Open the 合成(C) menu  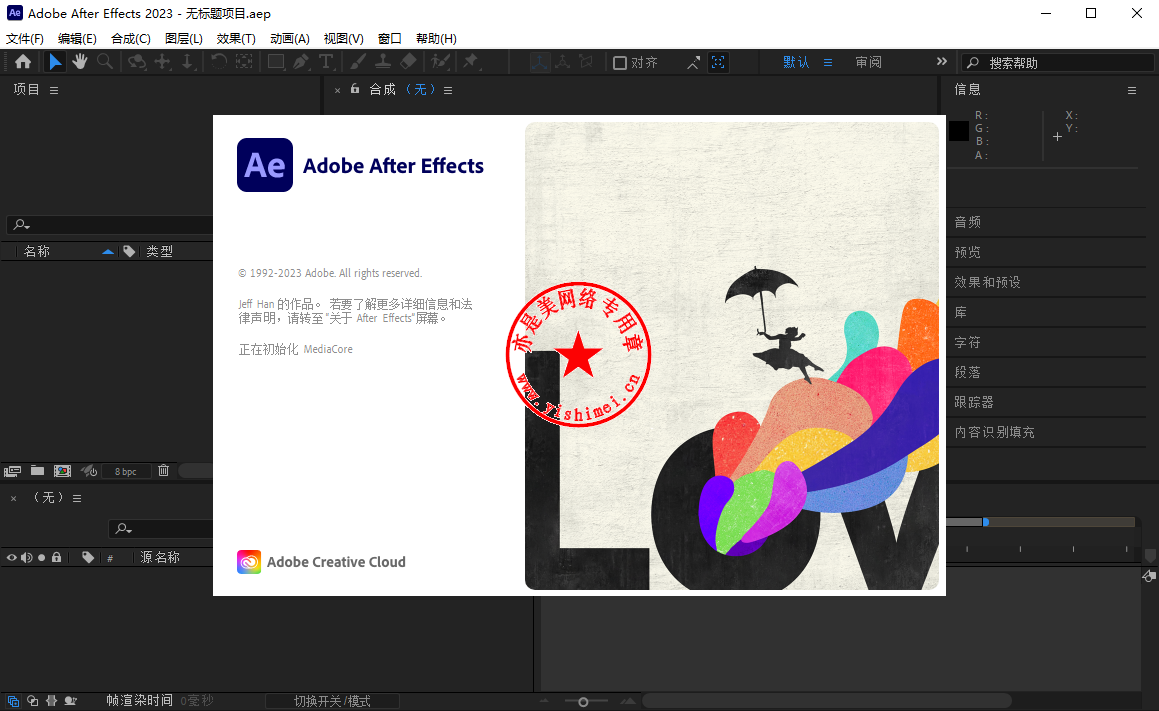coord(131,38)
